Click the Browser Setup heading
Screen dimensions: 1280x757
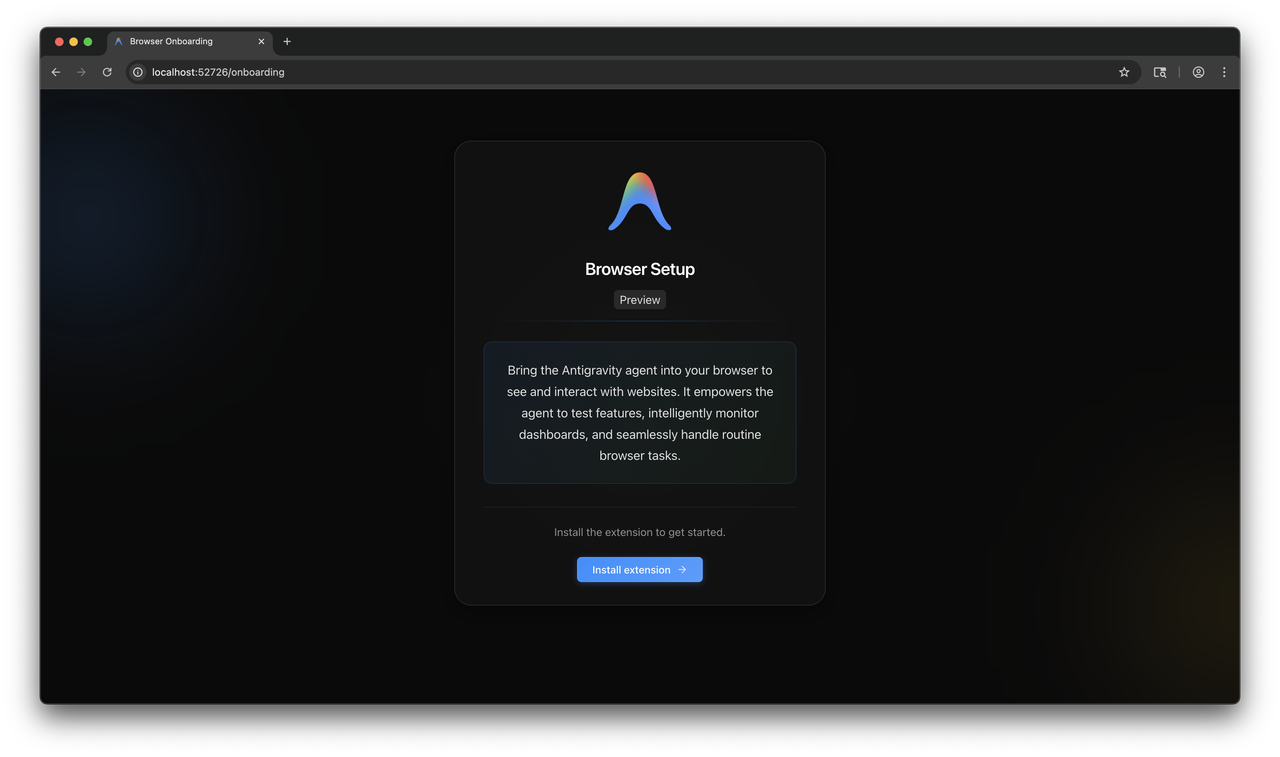click(639, 268)
